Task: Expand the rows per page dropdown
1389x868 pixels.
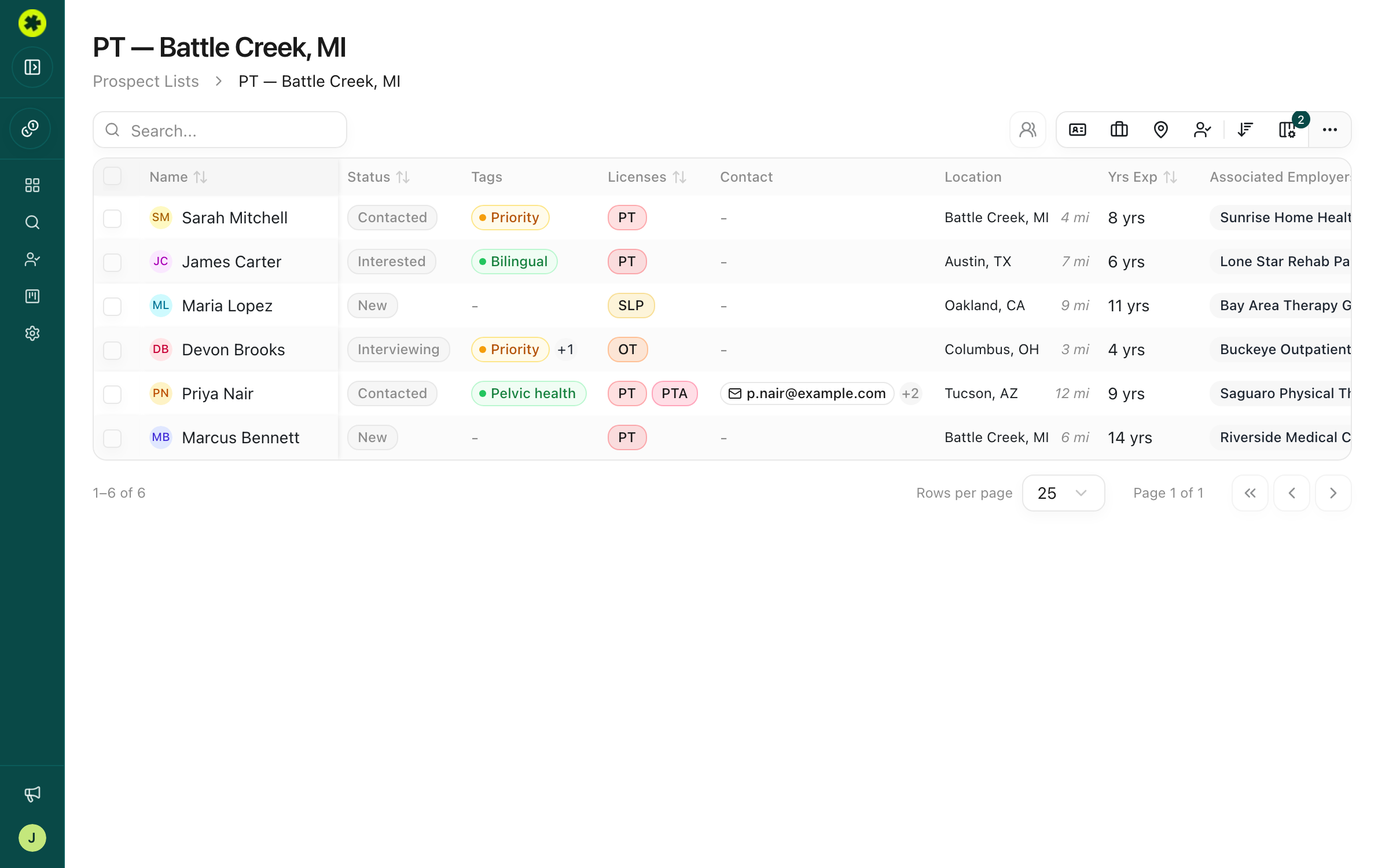Action: pyautogui.click(x=1063, y=493)
